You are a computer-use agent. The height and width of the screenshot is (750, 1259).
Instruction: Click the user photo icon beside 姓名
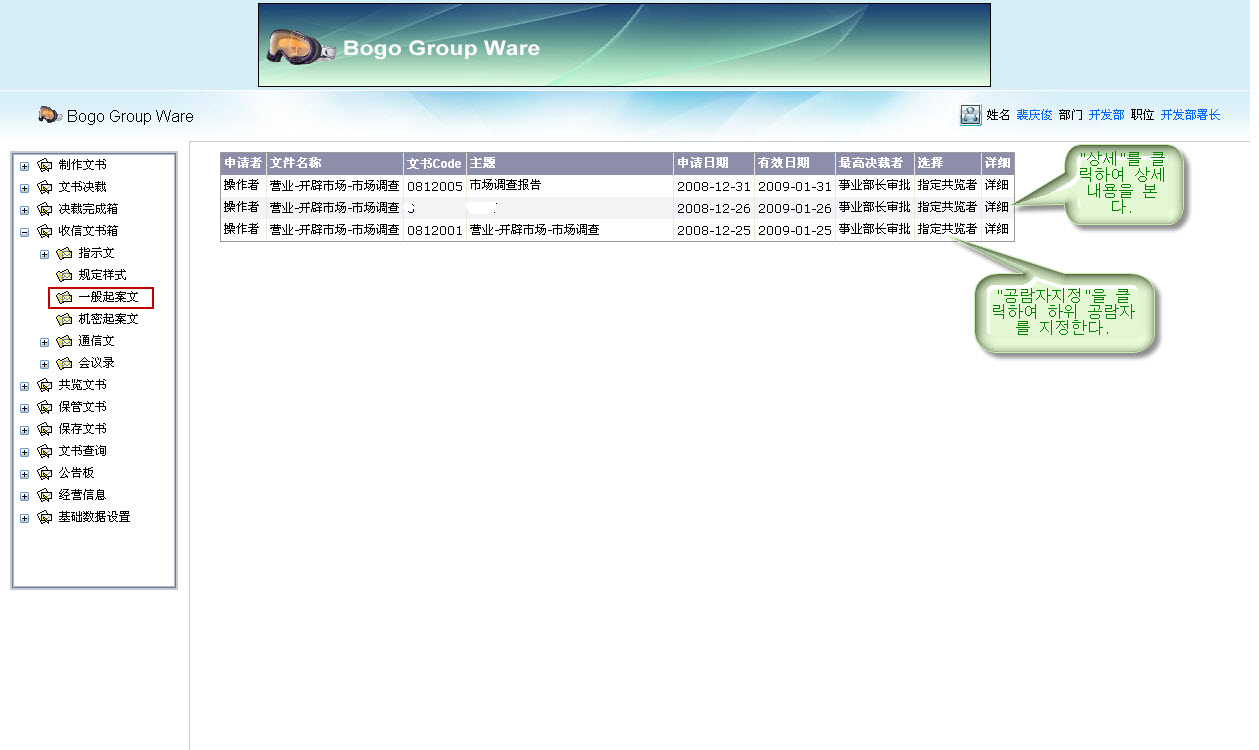point(969,115)
